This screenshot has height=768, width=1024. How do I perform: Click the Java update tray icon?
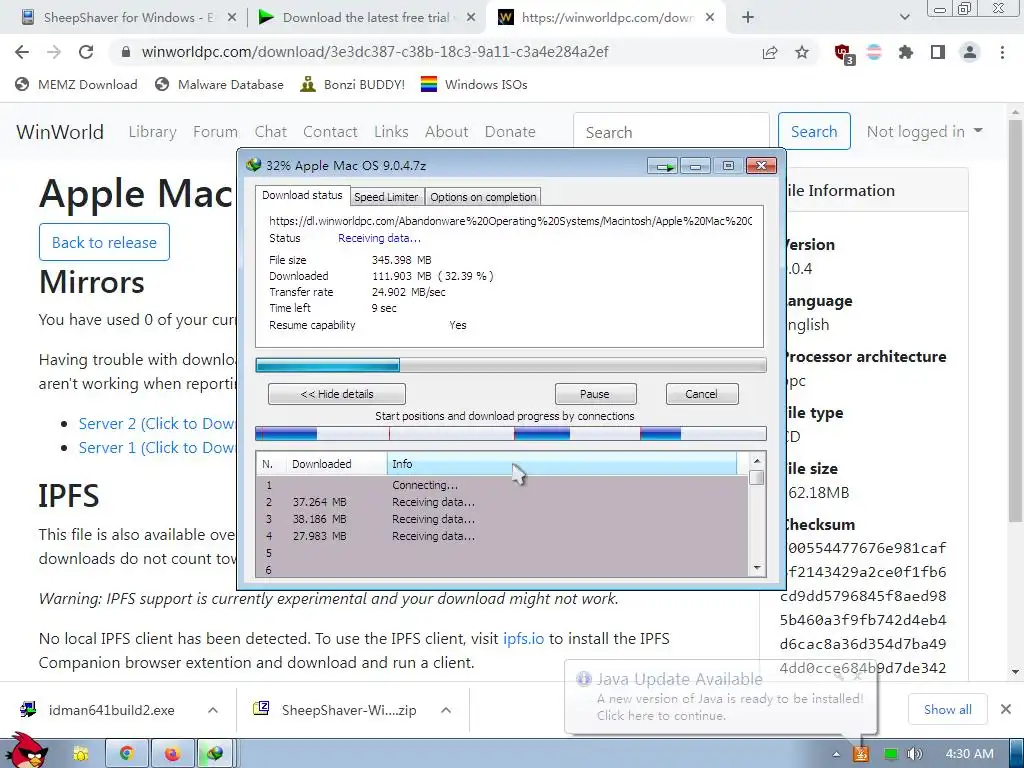tap(861, 754)
